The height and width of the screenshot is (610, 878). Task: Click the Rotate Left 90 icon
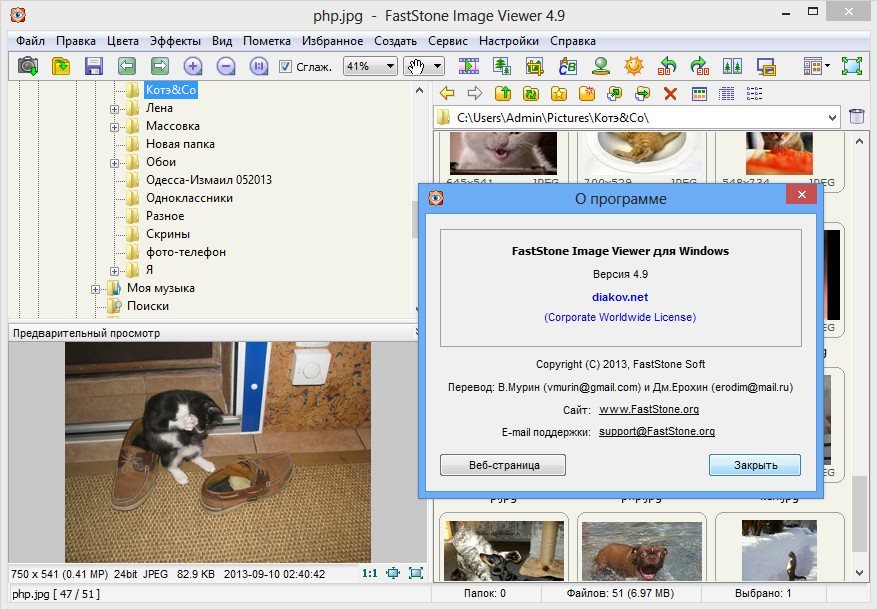pos(667,66)
